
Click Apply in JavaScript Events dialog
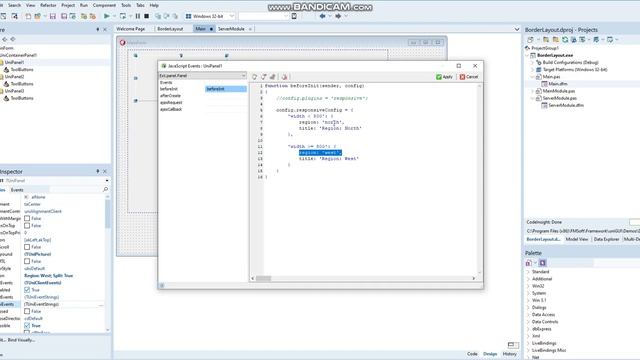[x=444, y=77]
